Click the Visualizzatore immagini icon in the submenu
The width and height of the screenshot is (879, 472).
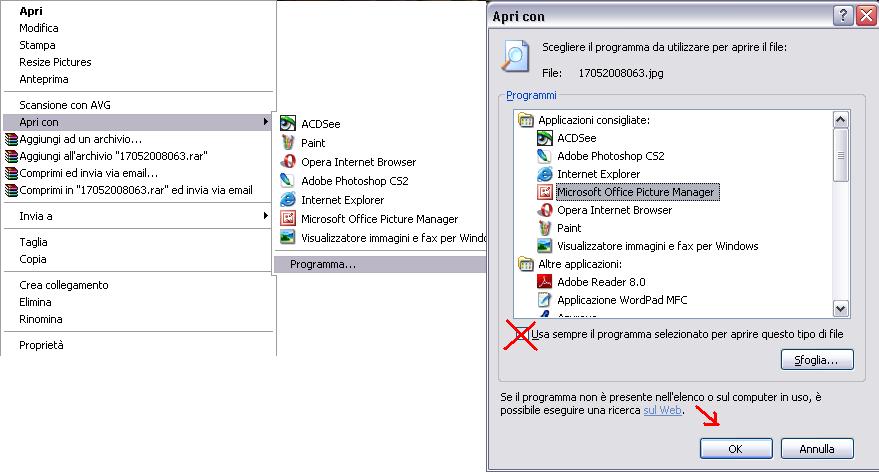pyautogui.click(x=288, y=237)
